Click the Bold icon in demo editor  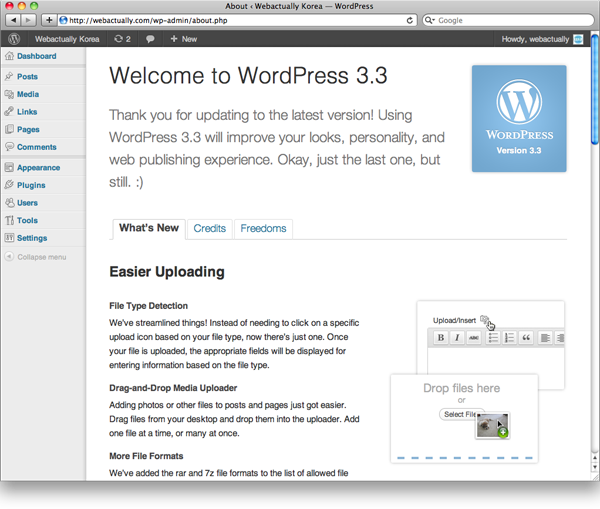[x=441, y=338]
